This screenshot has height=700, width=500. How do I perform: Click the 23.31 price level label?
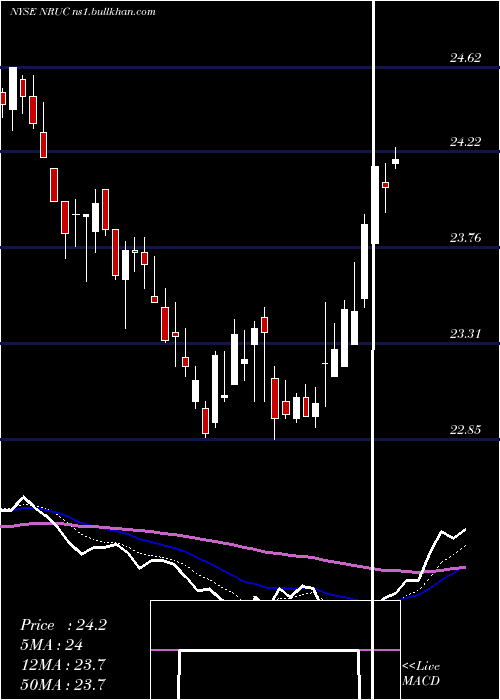[466, 333]
